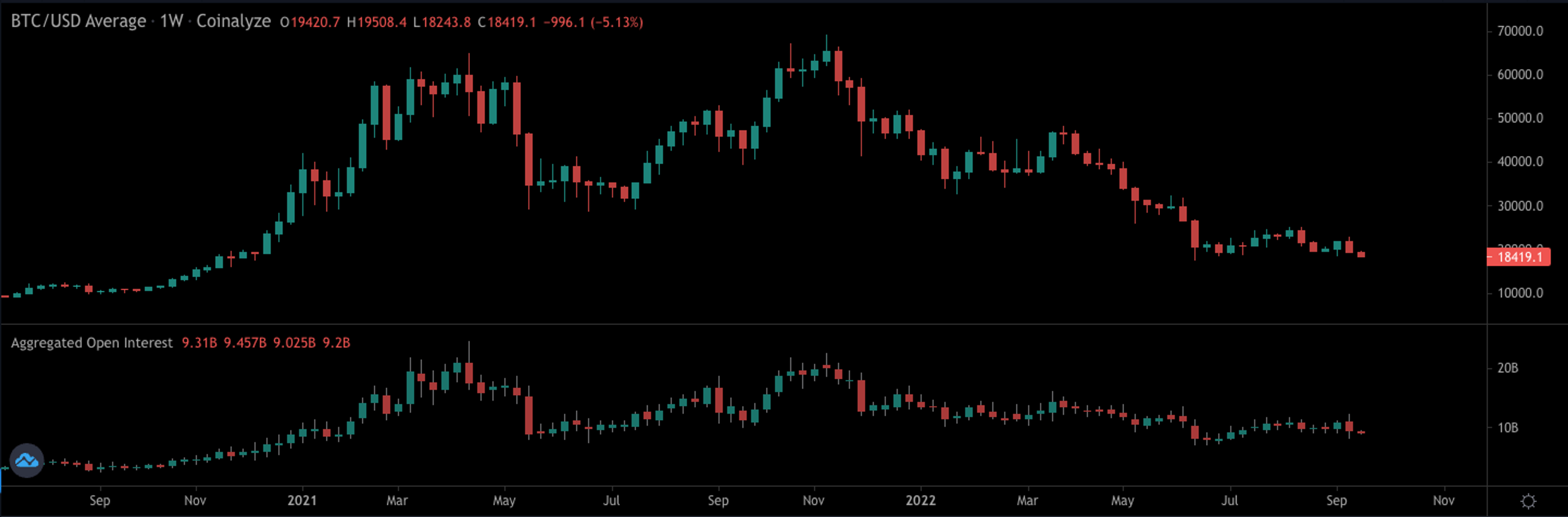This screenshot has width=1568, height=517.
Task: Click the 1W timeframe label in title
Action: pos(171,21)
